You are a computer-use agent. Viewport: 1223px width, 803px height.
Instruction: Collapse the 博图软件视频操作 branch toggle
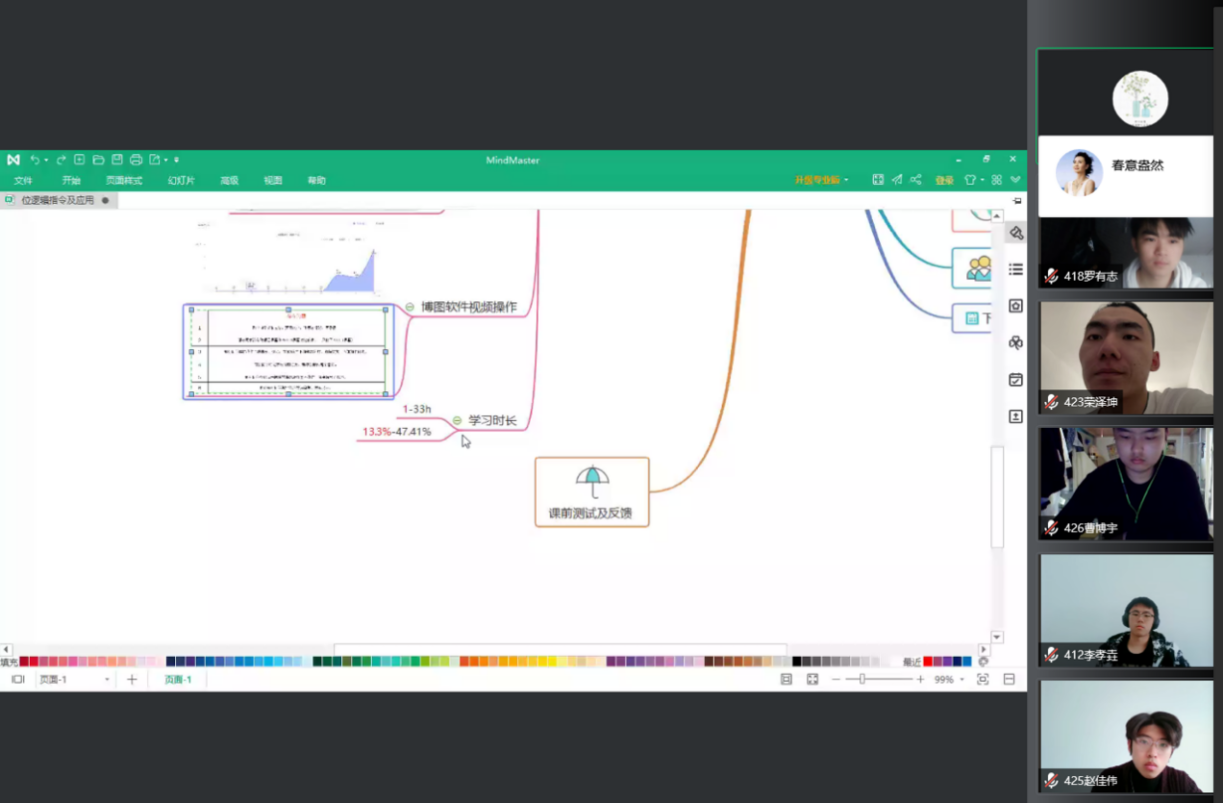410,307
